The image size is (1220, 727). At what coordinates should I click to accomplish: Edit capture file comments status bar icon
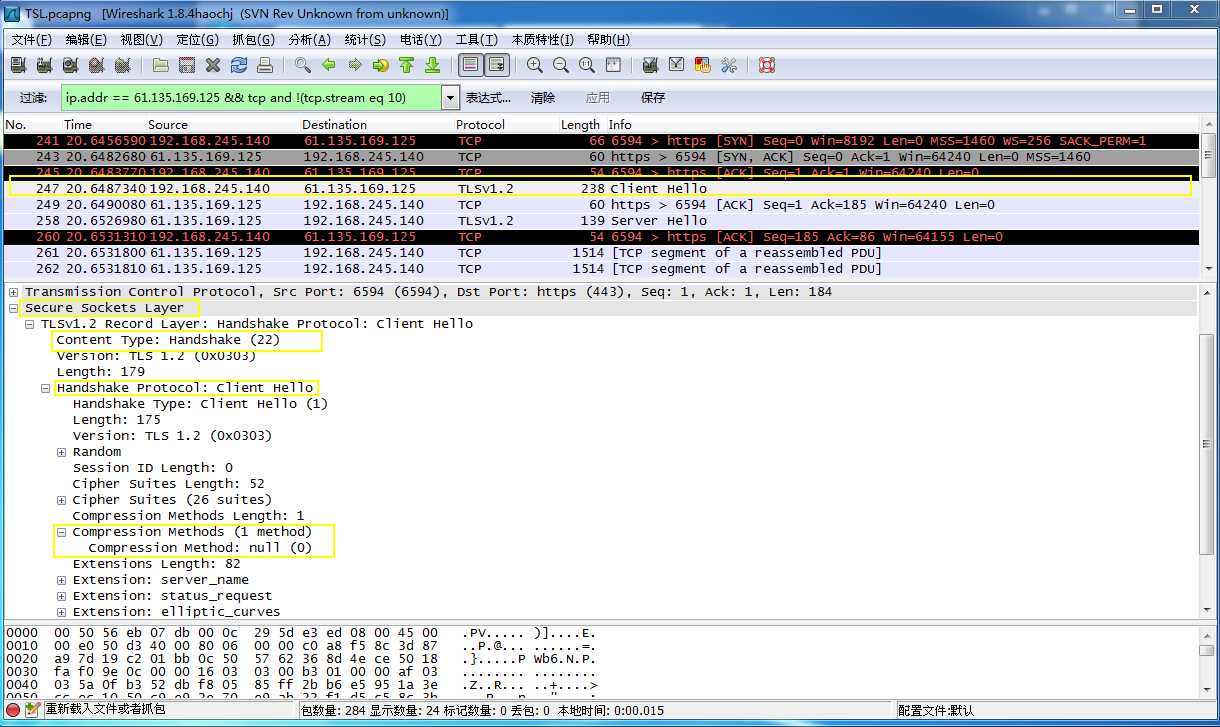pyautogui.click(x=33, y=709)
